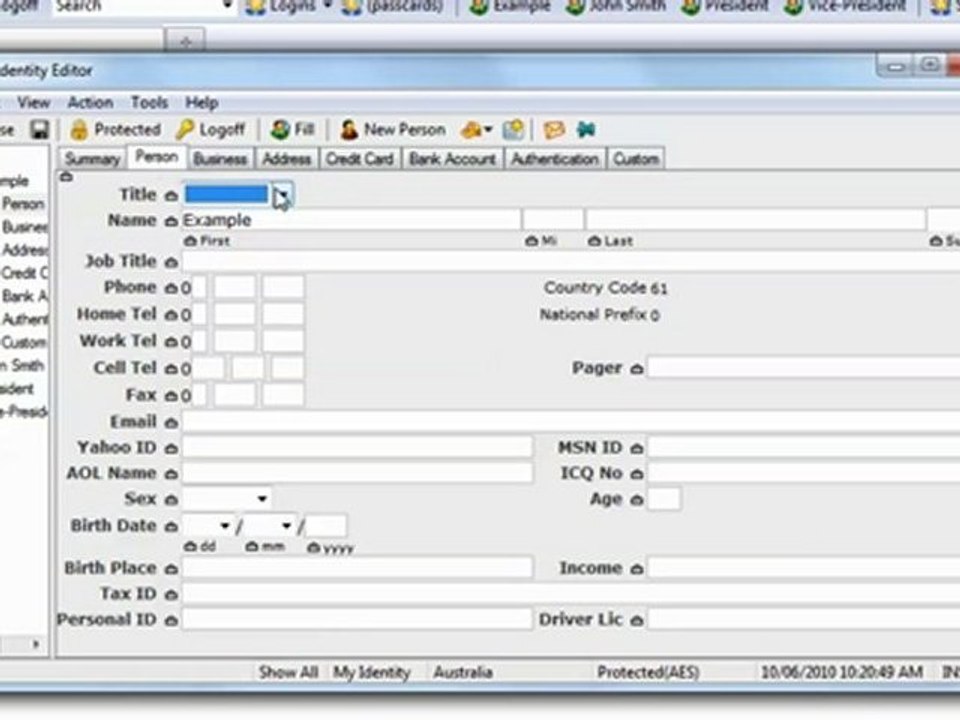Click the left panel scroll right arrow

[36, 644]
